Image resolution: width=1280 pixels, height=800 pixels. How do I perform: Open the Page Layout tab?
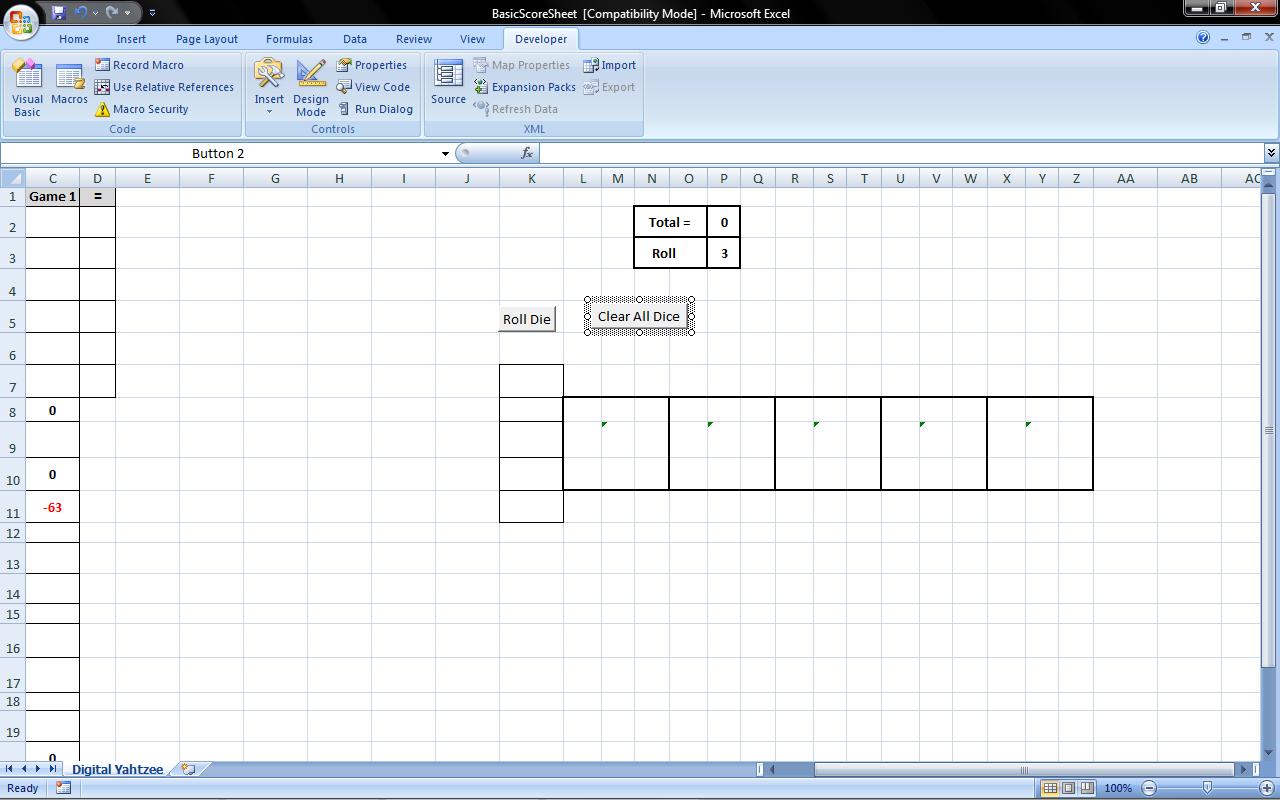(207, 39)
